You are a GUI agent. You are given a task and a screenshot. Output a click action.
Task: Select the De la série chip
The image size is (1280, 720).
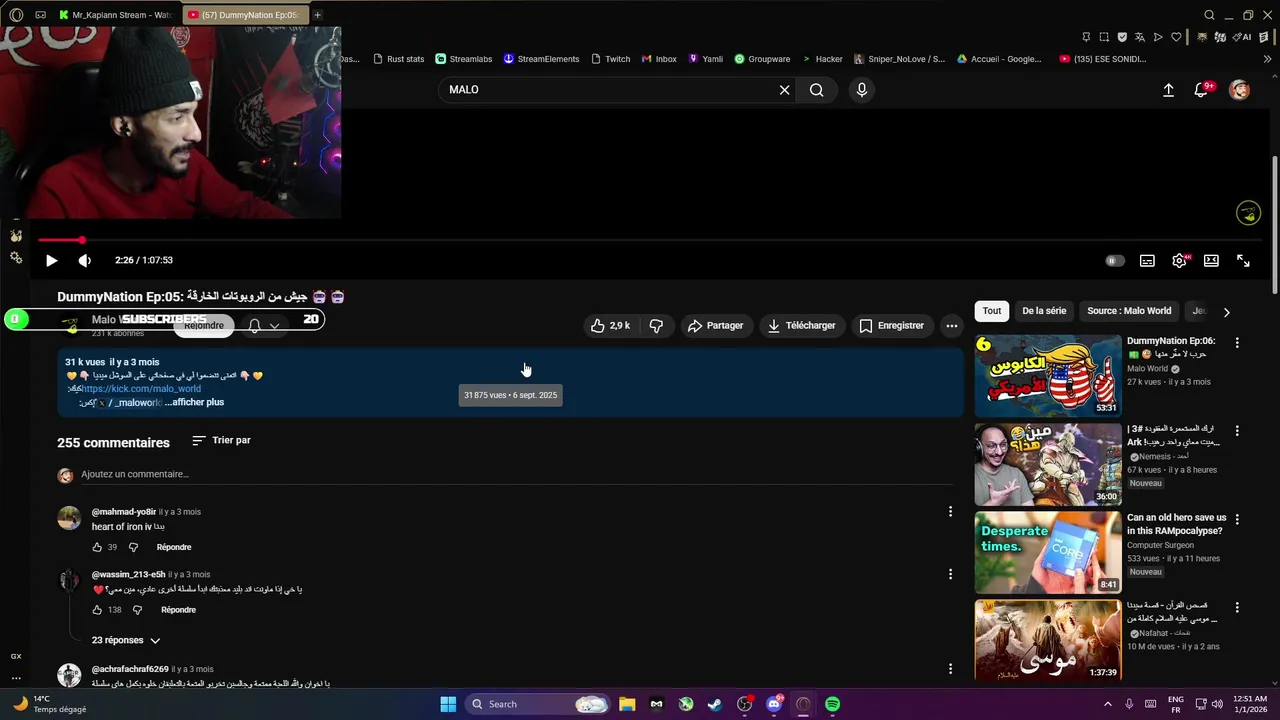[1044, 311]
